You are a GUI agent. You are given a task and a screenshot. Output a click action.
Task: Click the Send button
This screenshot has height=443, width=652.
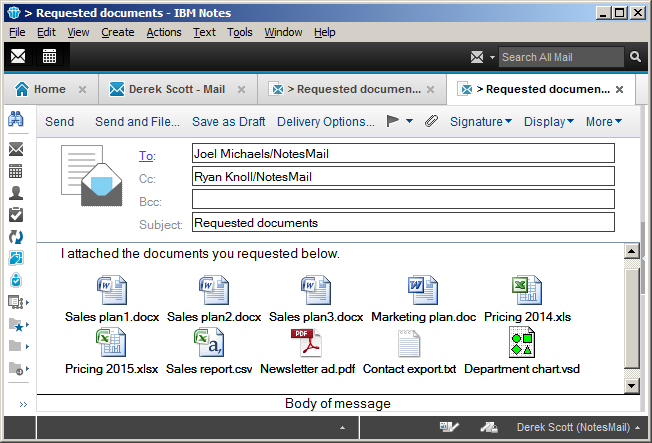[60, 122]
